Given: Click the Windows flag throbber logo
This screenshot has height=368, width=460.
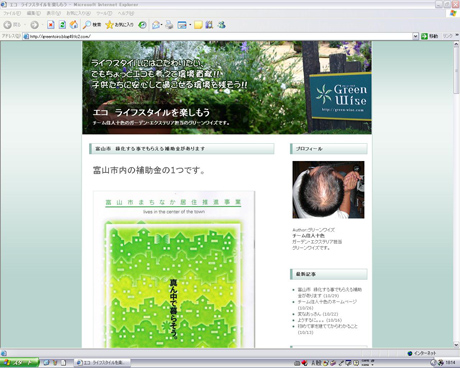Looking at the screenshot, I should coord(453,13).
